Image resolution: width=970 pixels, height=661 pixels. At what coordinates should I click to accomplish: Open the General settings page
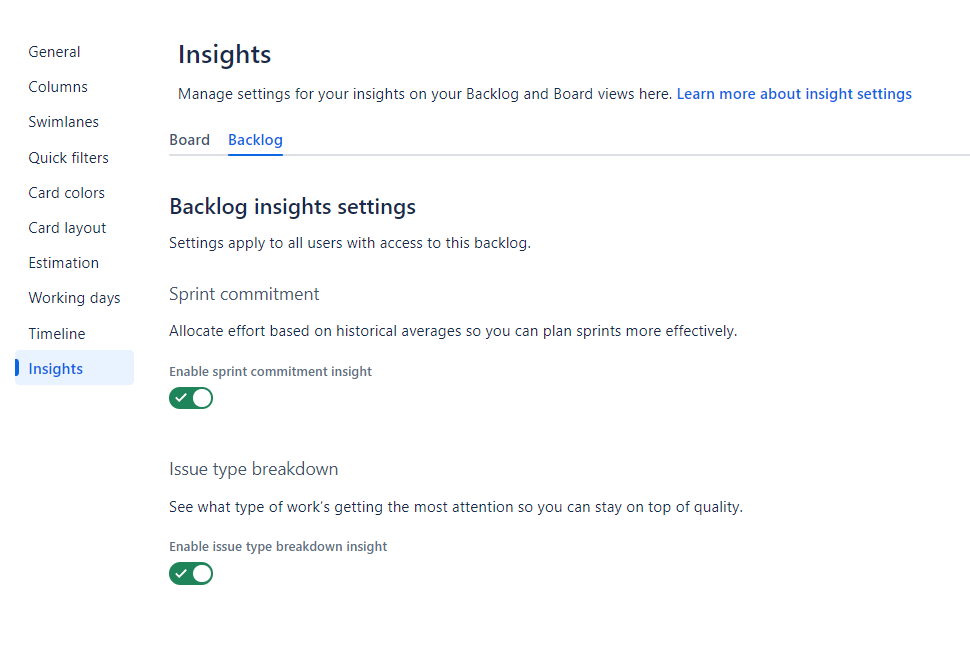click(x=54, y=52)
